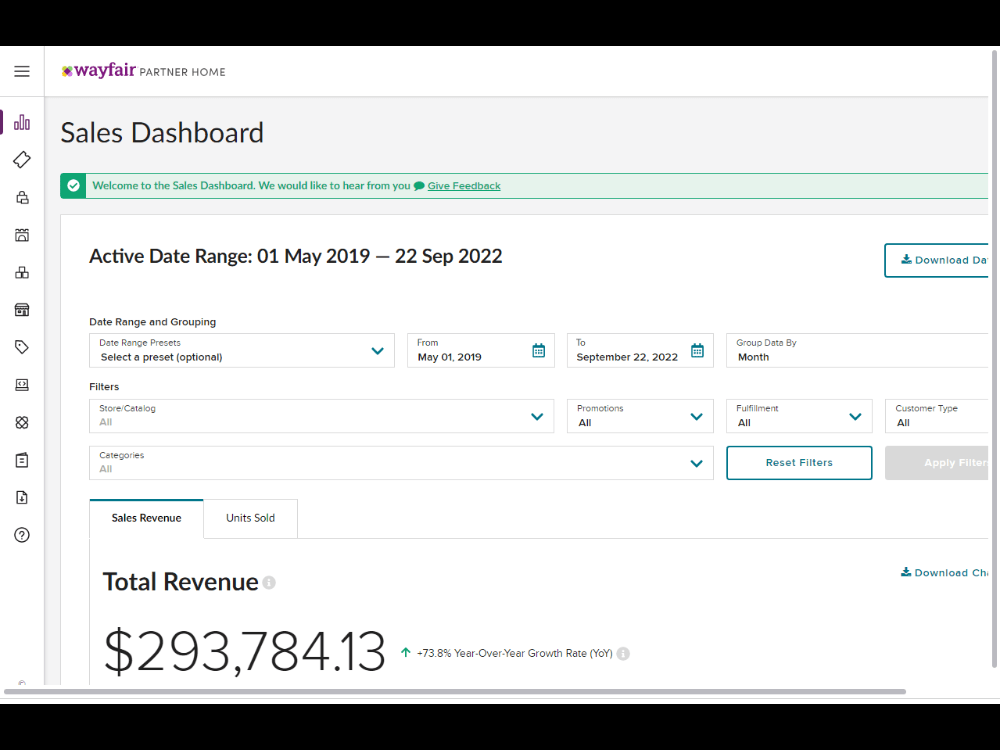Open the From date calendar icon
The height and width of the screenshot is (750, 1000).
539,350
